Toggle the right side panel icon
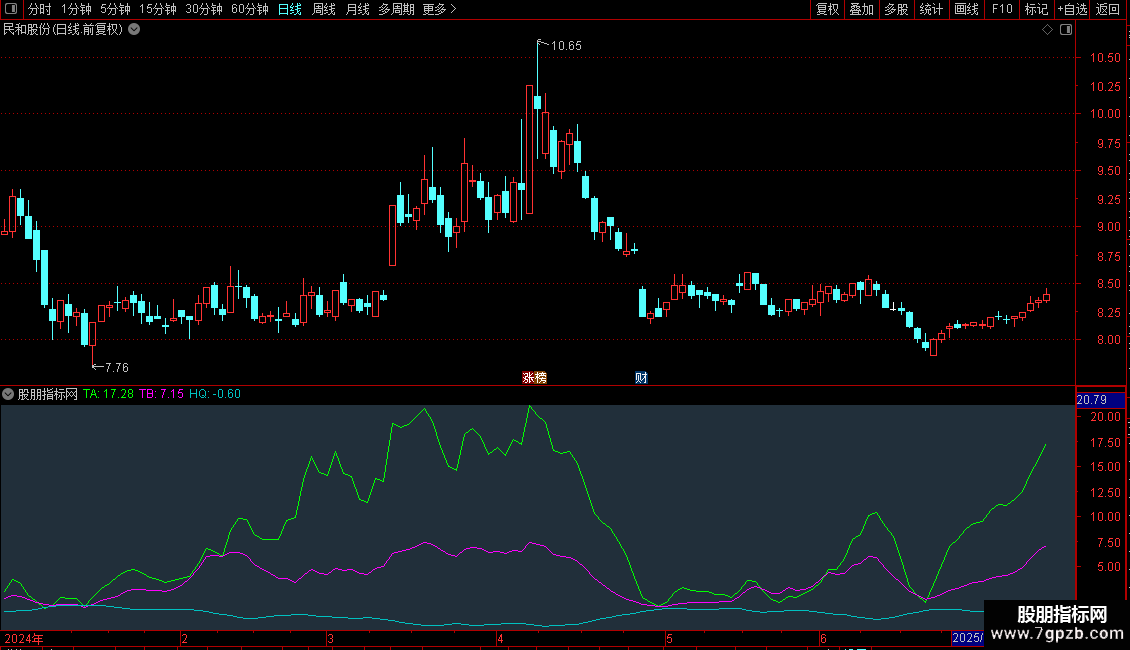Screen dimensions: 1130x650 coord(1066,30)
